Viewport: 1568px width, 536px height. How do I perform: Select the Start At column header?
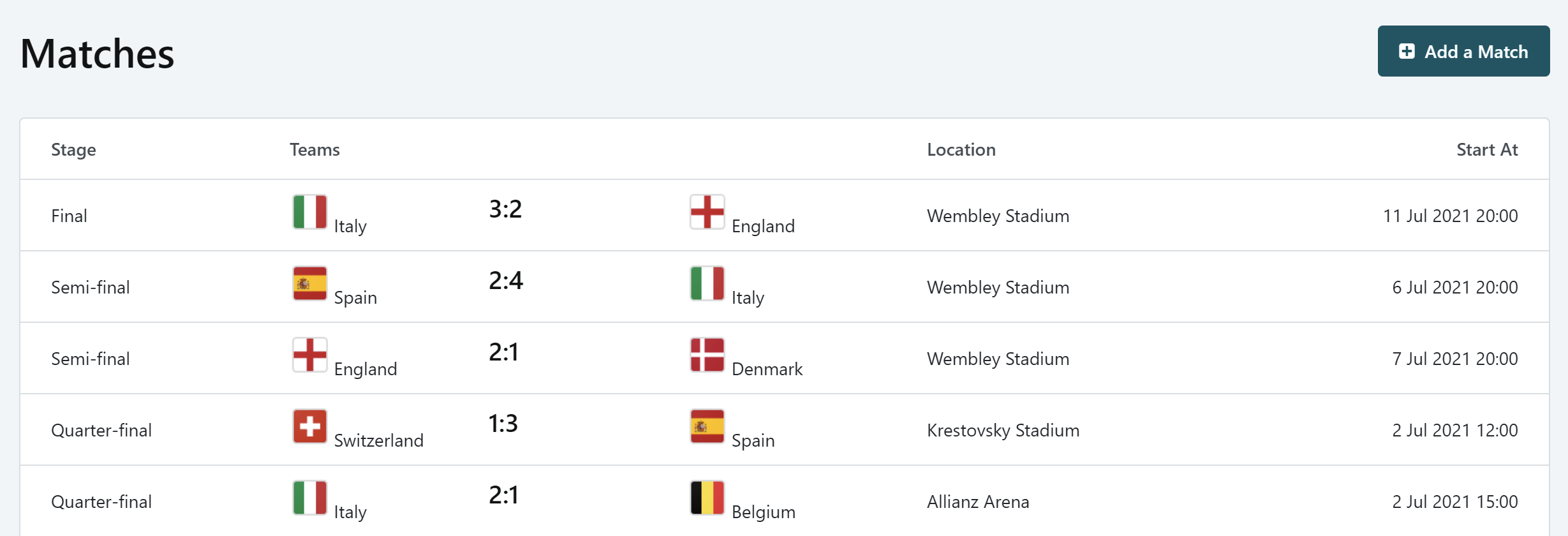(1488, 149)
